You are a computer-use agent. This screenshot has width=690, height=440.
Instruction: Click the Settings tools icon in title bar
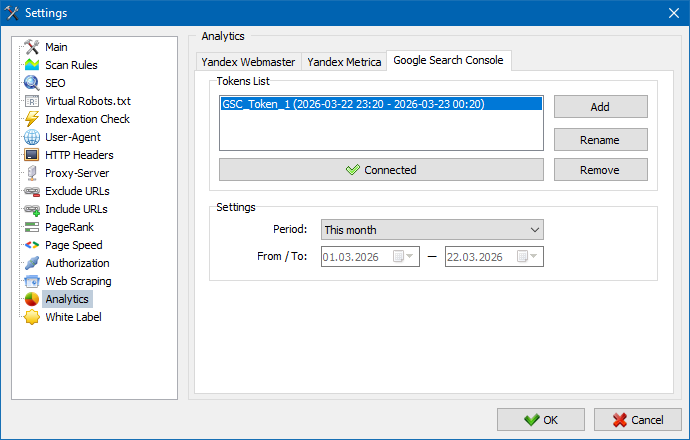point(11,13)
